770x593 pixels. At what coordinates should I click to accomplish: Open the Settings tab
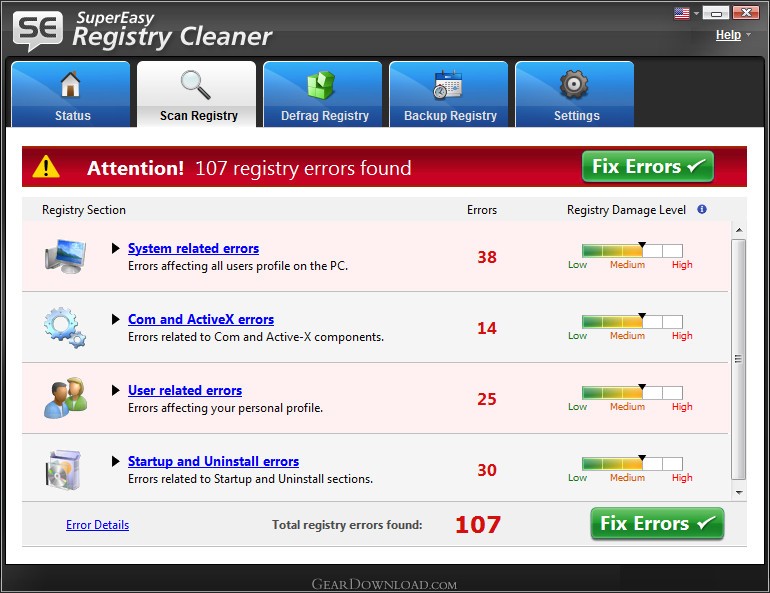[x=575, y=94]
